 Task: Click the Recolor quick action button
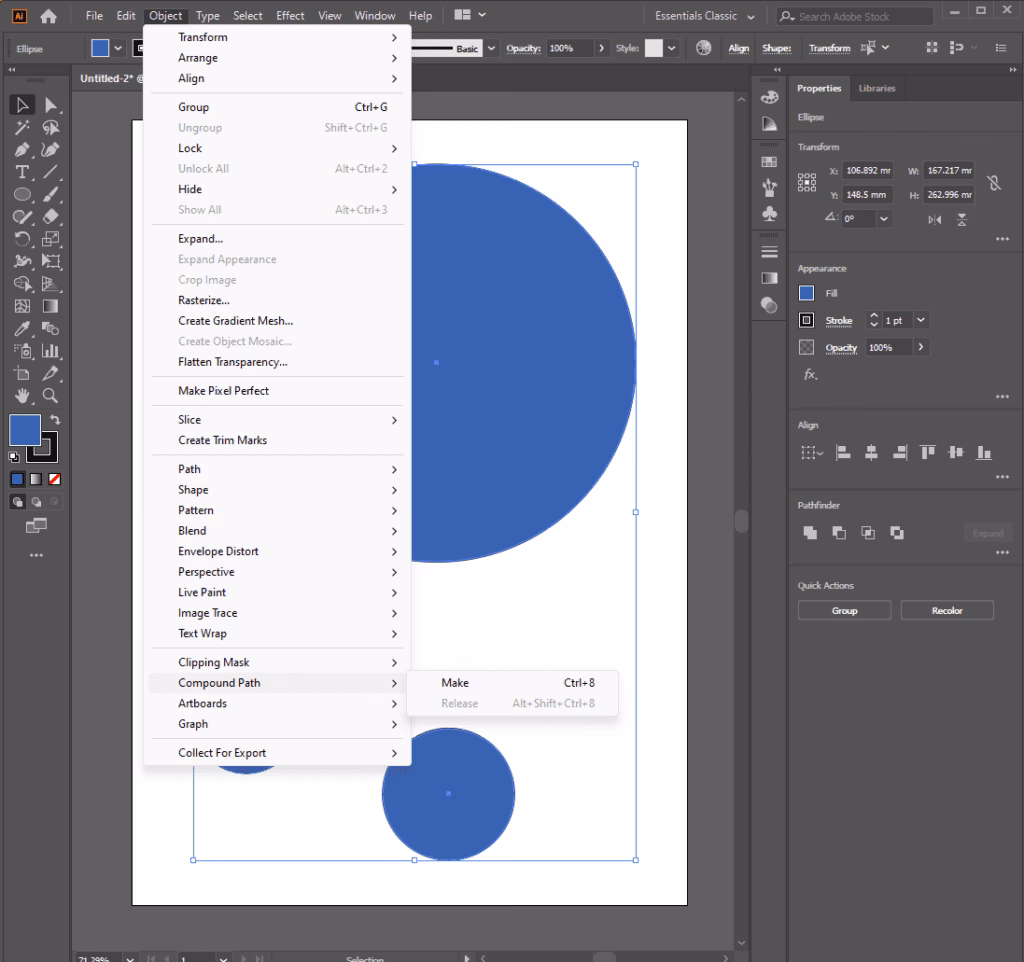[x=946, y=611]
